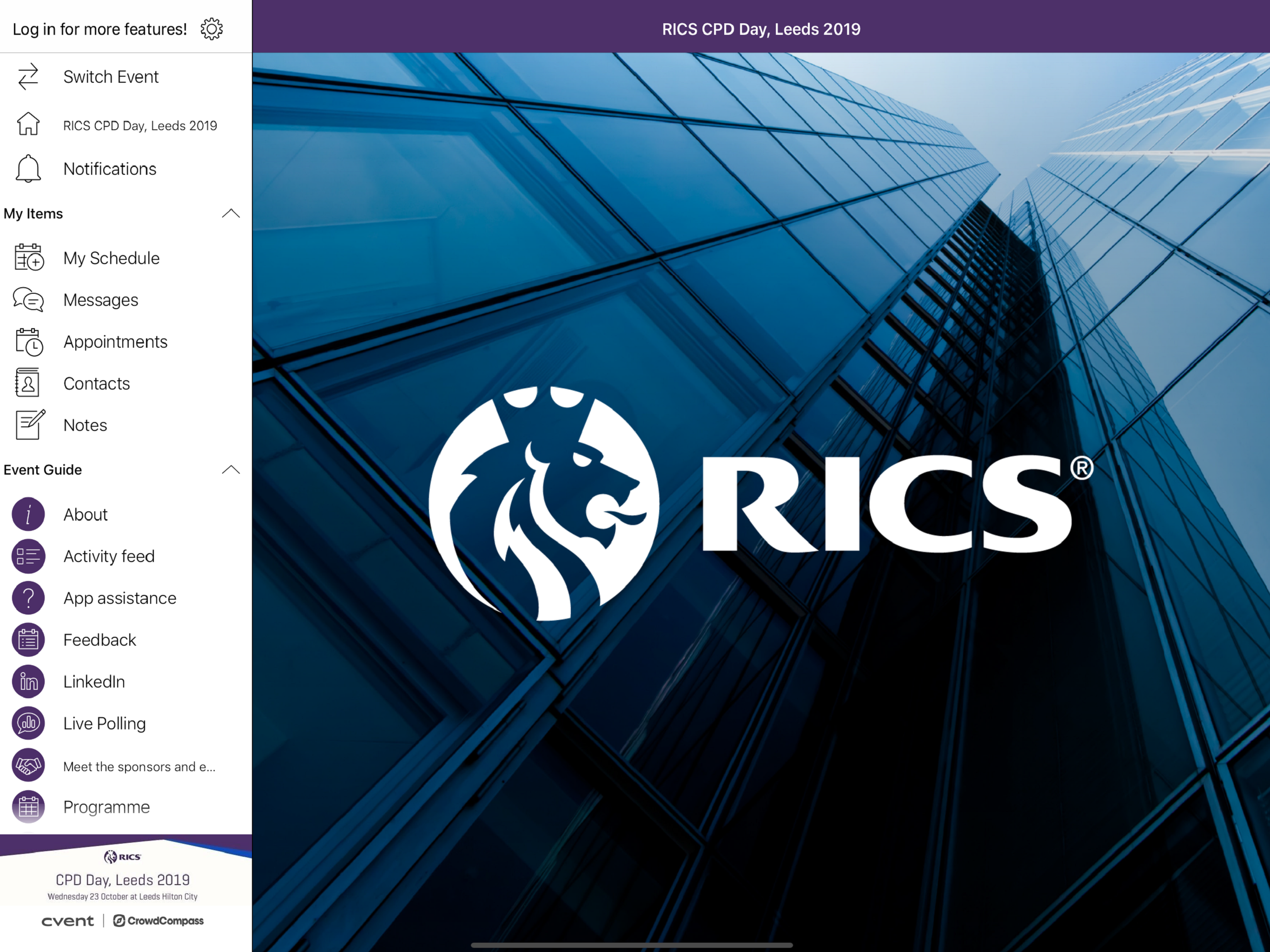Click the Notifications bell icon
This screenshot has height=952, width=1270.
click(28, 169)
